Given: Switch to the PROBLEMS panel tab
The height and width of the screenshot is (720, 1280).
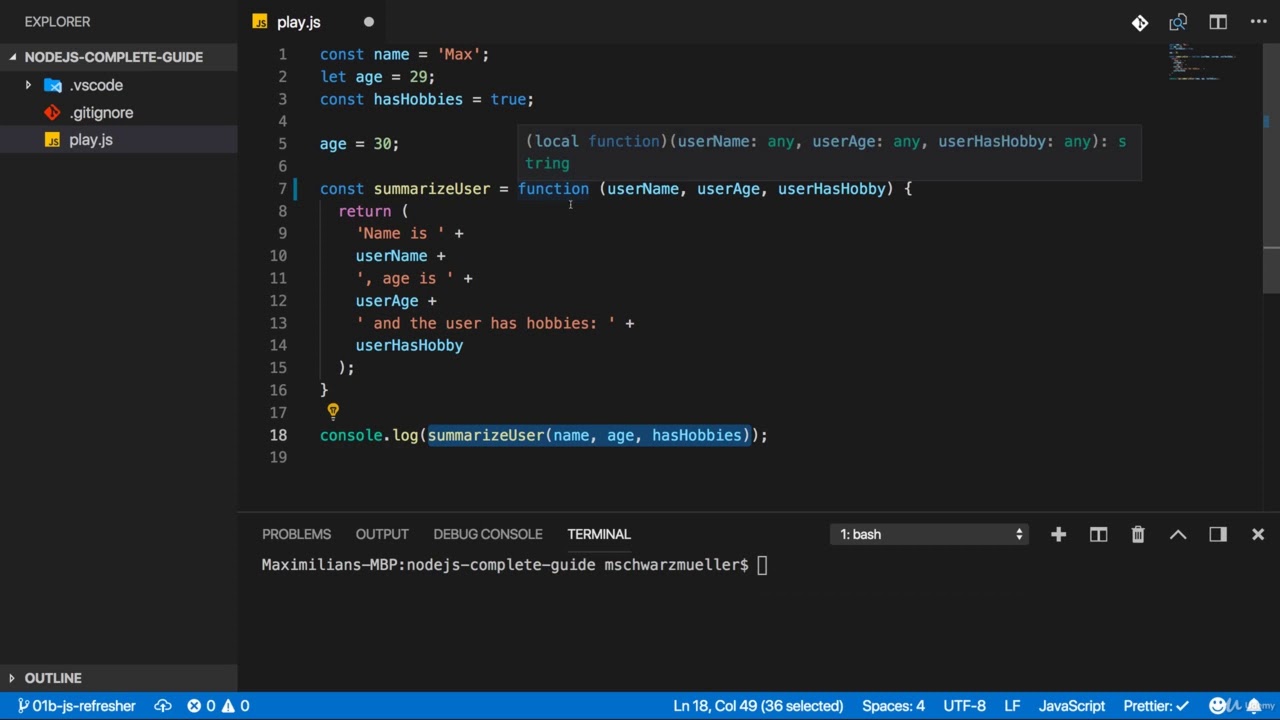Looking at the screenshot, I should point(296,534).
